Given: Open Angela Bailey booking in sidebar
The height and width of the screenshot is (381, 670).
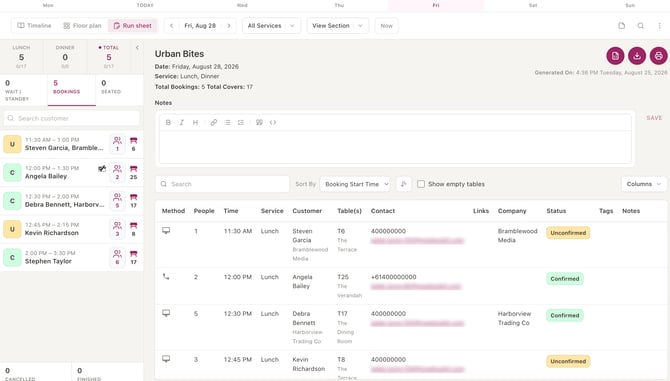Looking at the screenshot, I should click(x=72, y=172).
